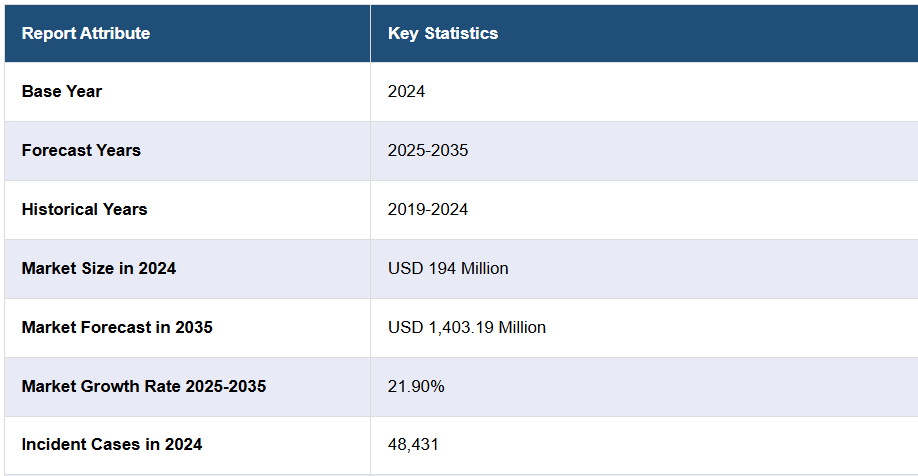Click the 21.90% growth rate value

(x=416, y=386)
